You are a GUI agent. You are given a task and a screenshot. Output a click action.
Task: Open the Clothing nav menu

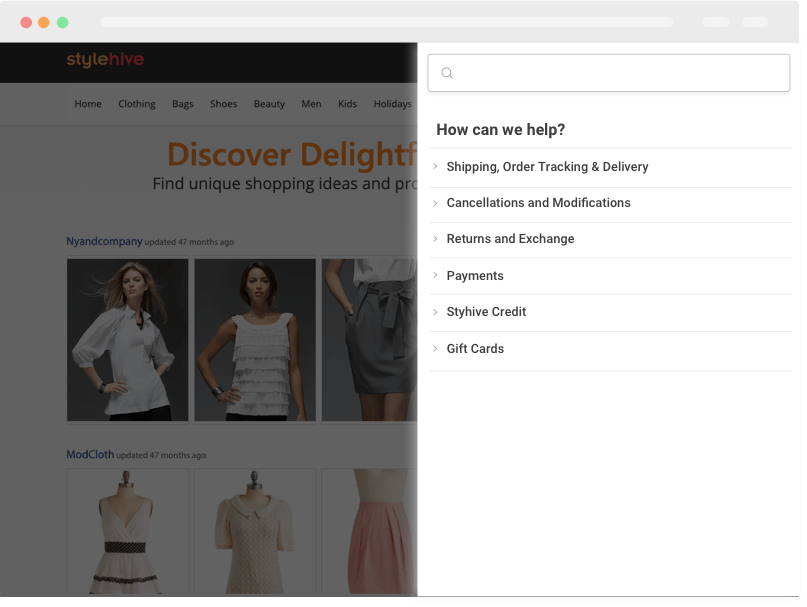click(x=137, y=104)
